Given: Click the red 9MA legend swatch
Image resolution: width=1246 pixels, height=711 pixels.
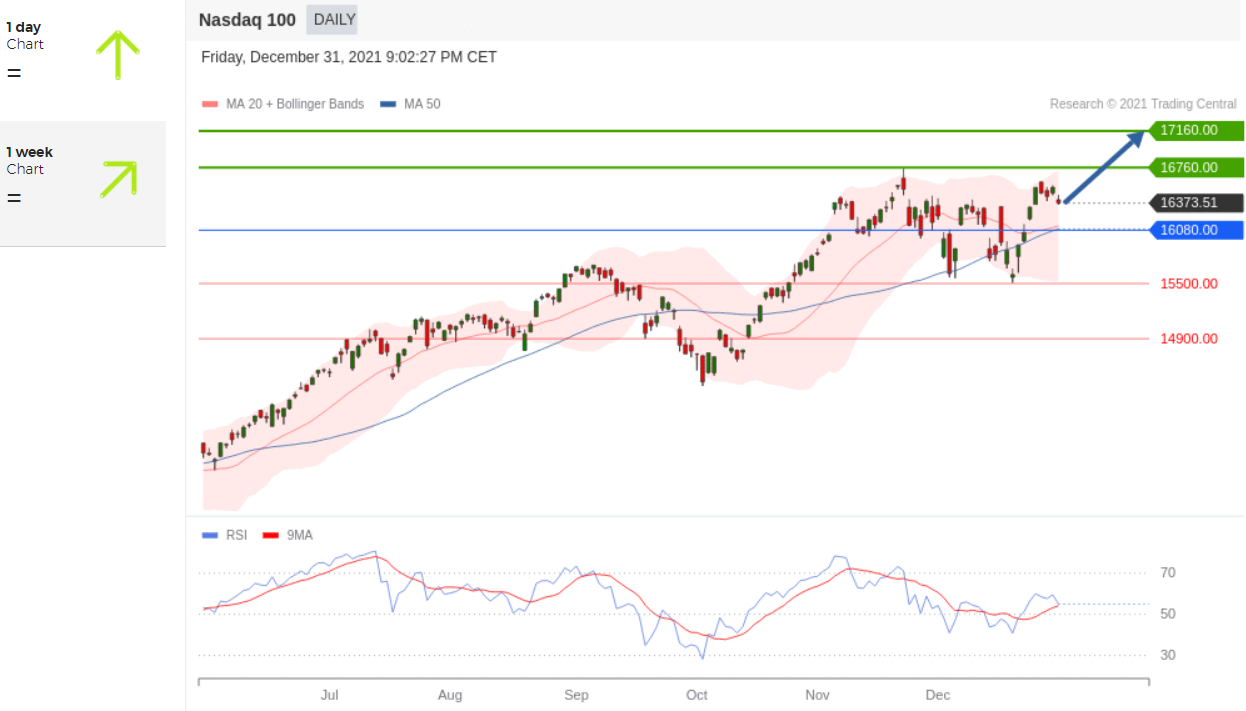Looking at the screenshot, I should coord(269,535).
